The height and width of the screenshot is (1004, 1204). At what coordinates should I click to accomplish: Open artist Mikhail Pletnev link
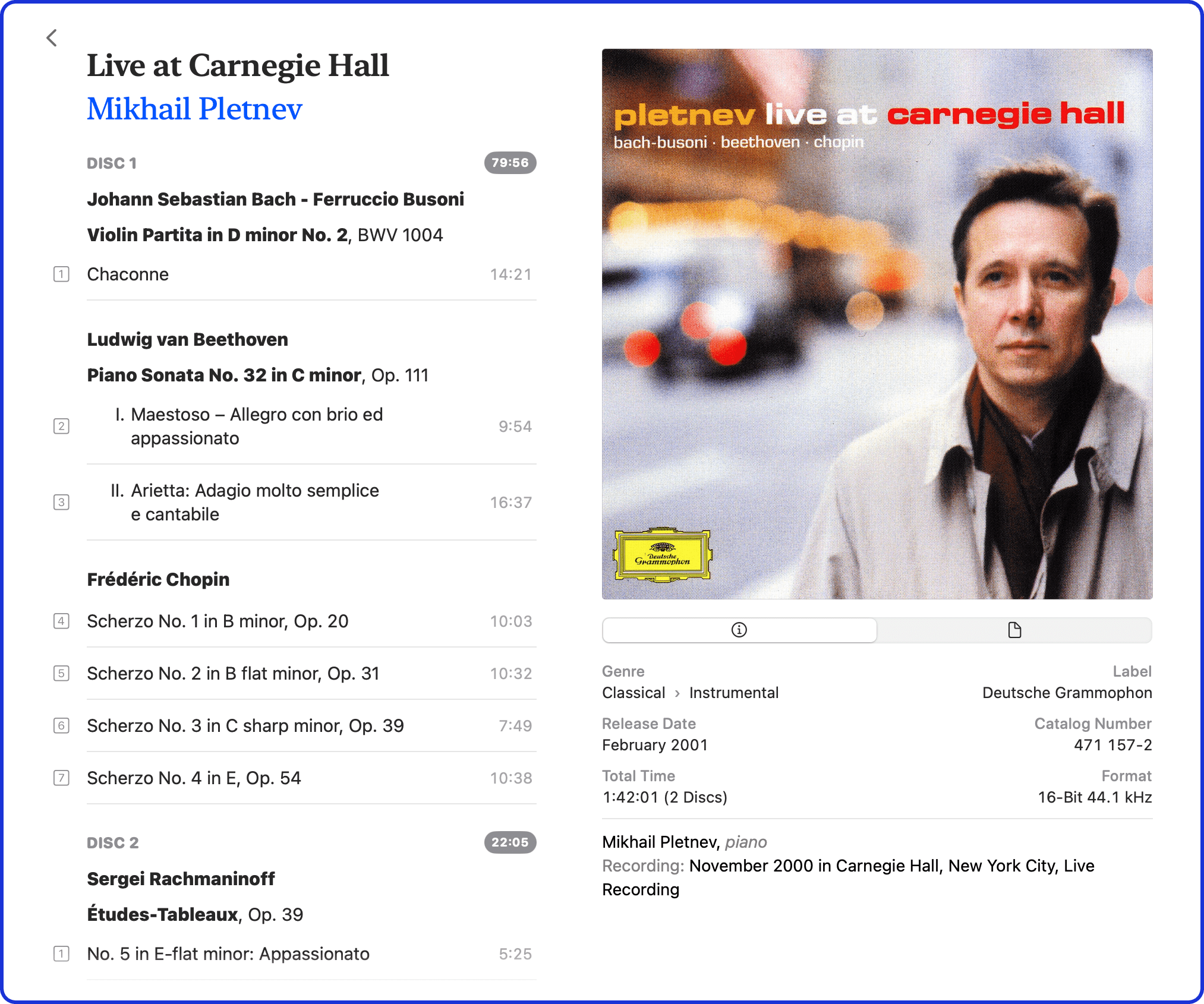click(x=195, y=109)
